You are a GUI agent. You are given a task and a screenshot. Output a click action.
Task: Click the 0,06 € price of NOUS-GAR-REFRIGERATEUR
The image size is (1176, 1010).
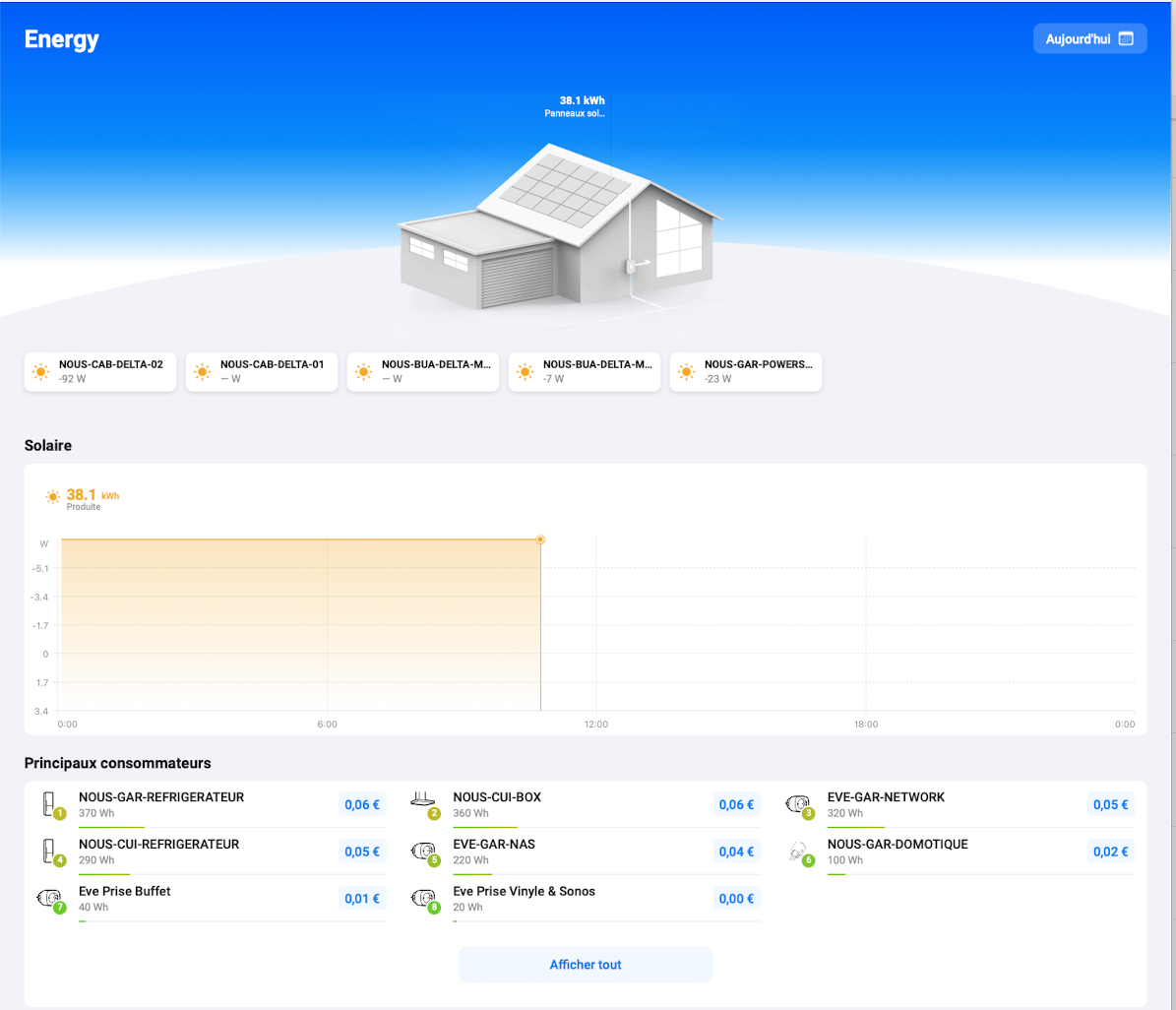(362, 804)
